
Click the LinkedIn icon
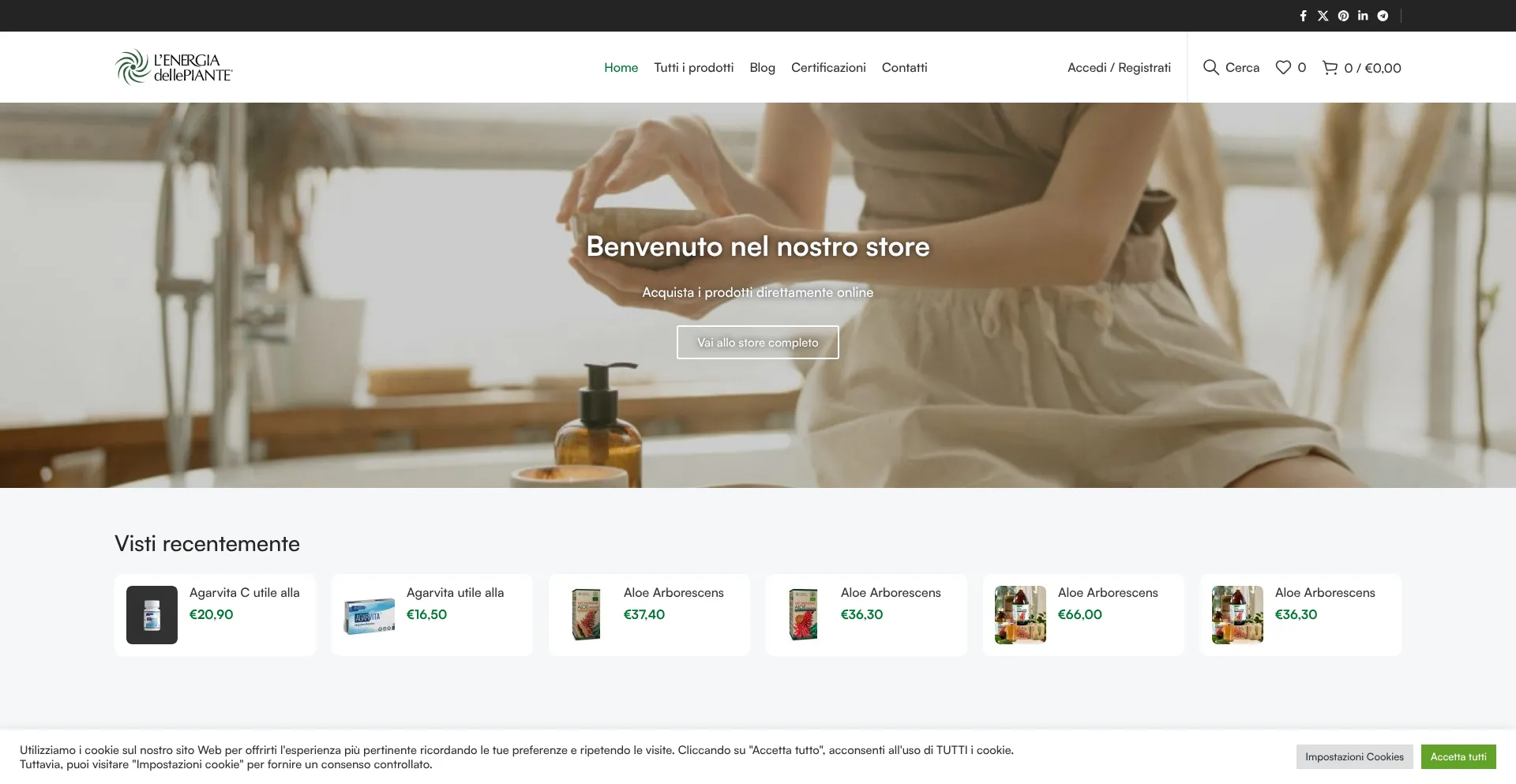[x=1363, y=16]
